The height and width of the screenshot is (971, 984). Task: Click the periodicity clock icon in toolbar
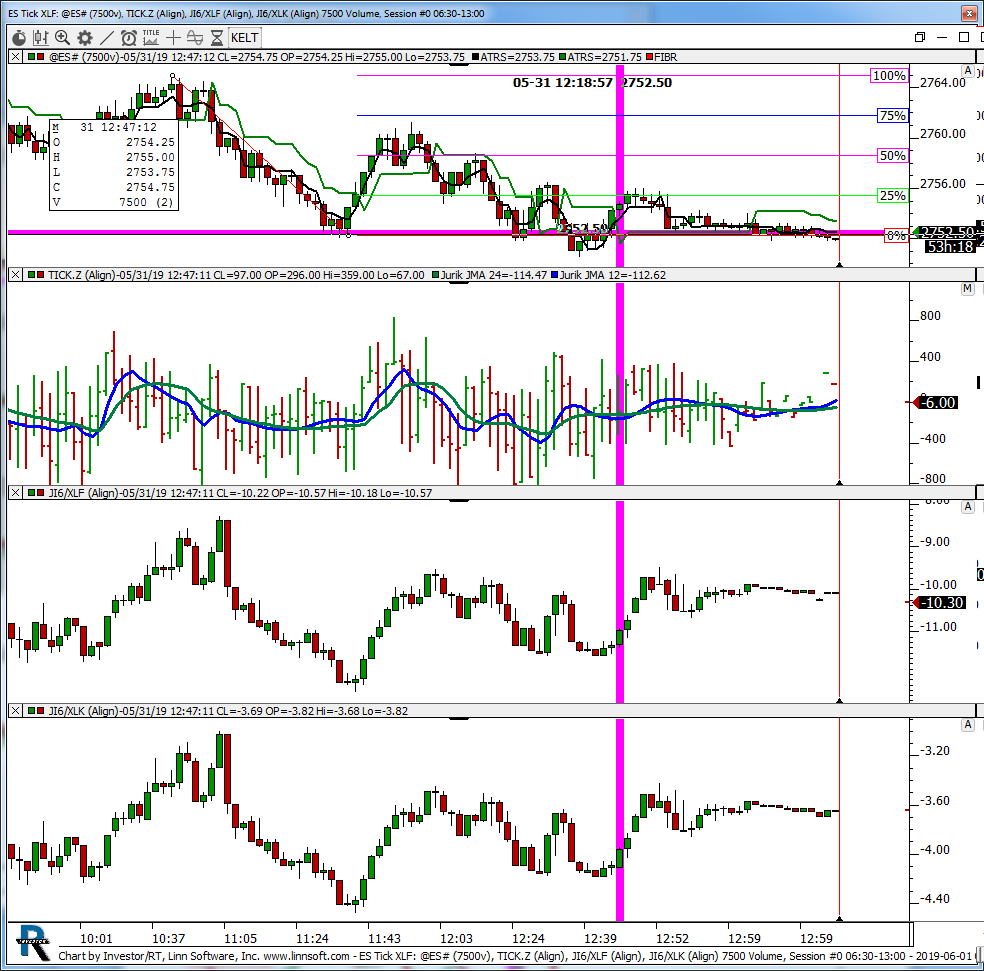coord(18,38)
